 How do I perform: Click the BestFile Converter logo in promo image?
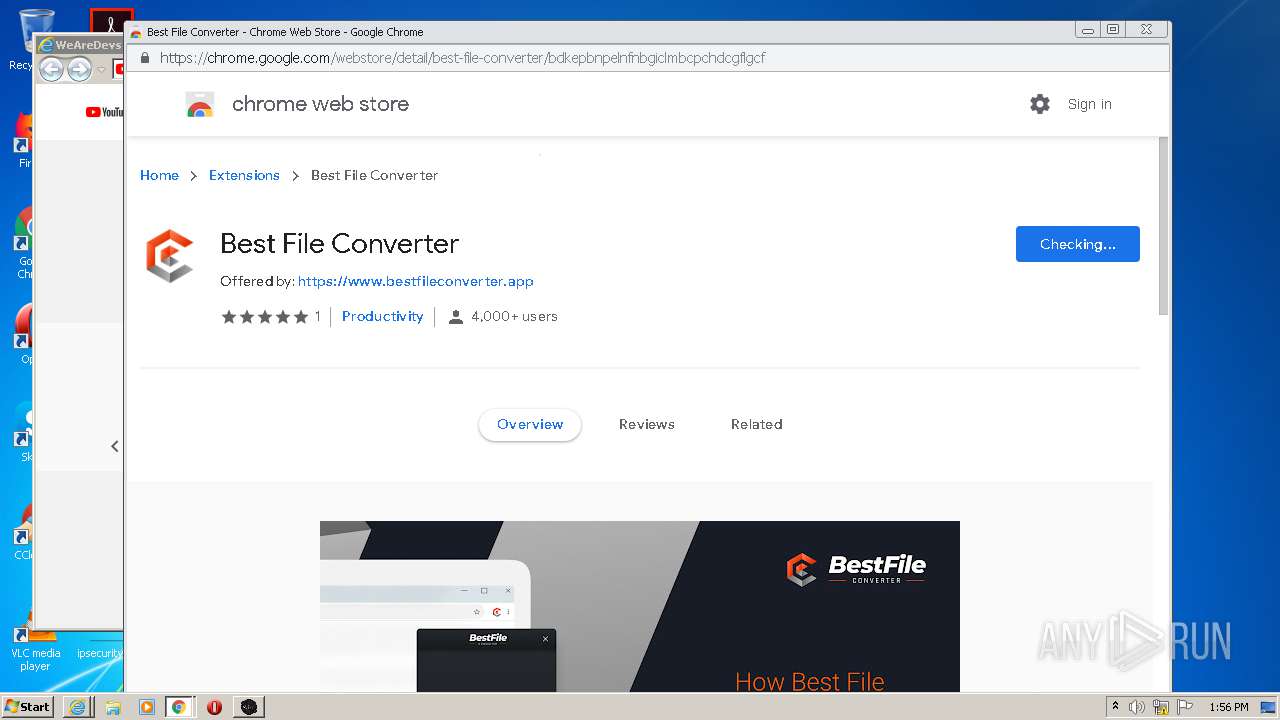point(857,569)
